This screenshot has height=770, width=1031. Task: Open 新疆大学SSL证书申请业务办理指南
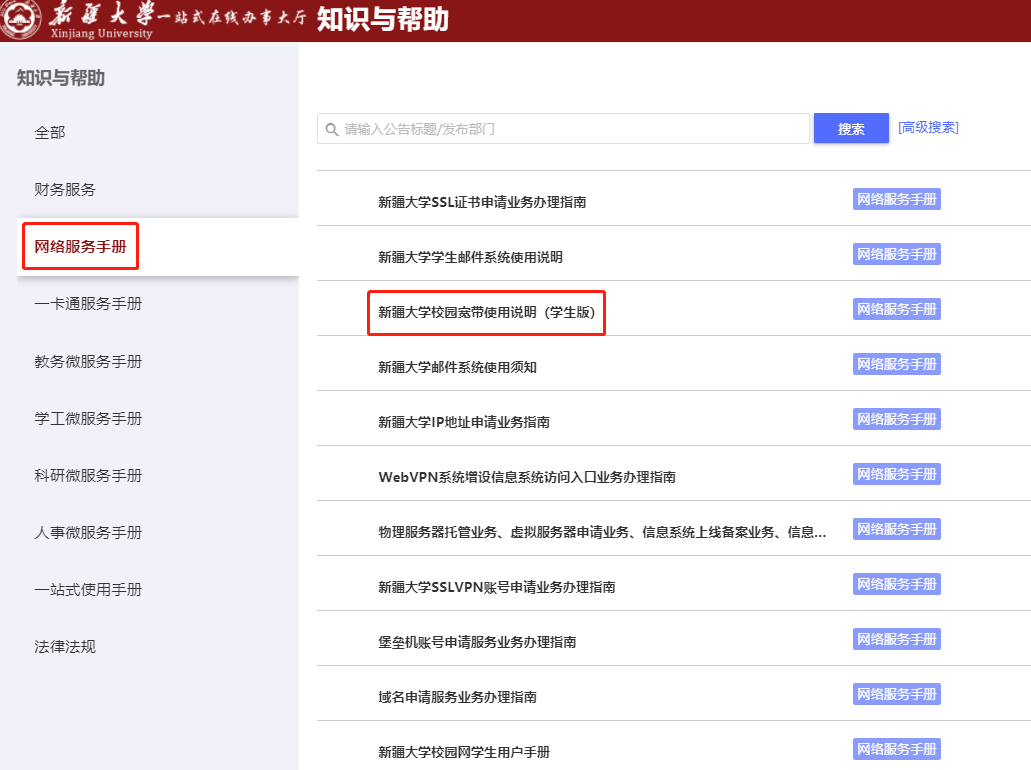pos(482,202)
